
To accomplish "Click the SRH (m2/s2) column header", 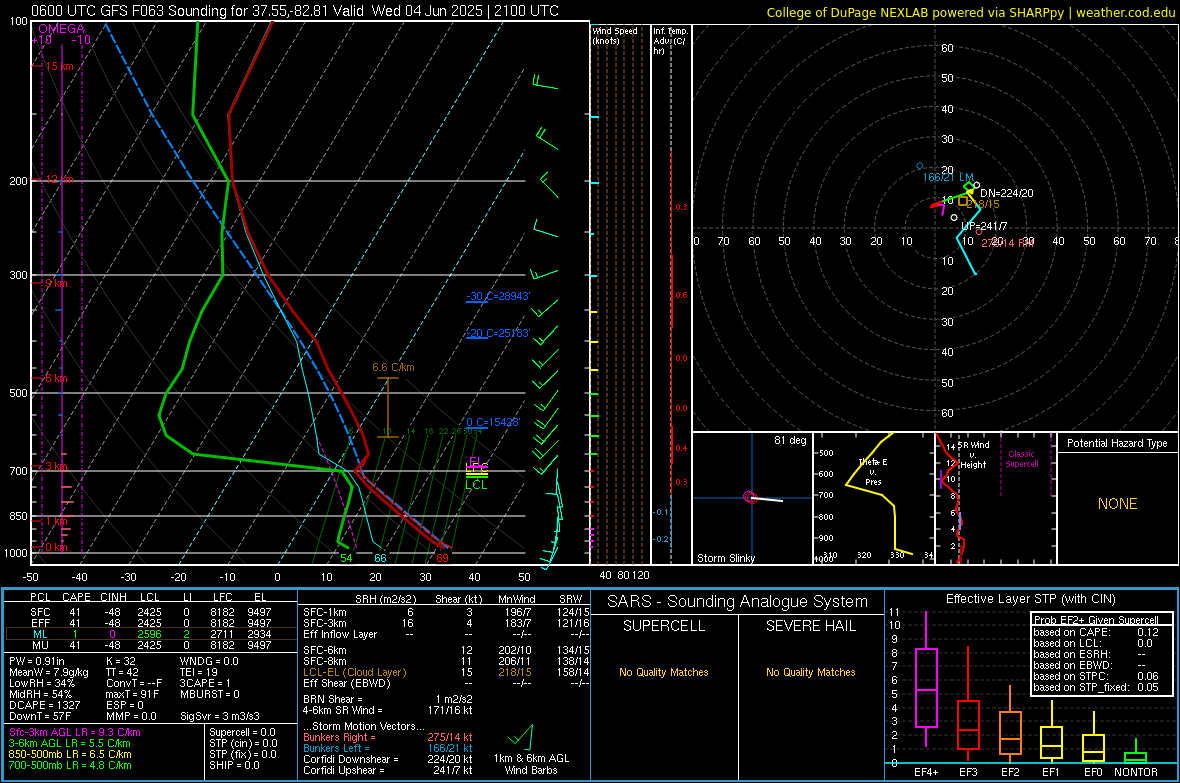I will [x=385, y=599].
